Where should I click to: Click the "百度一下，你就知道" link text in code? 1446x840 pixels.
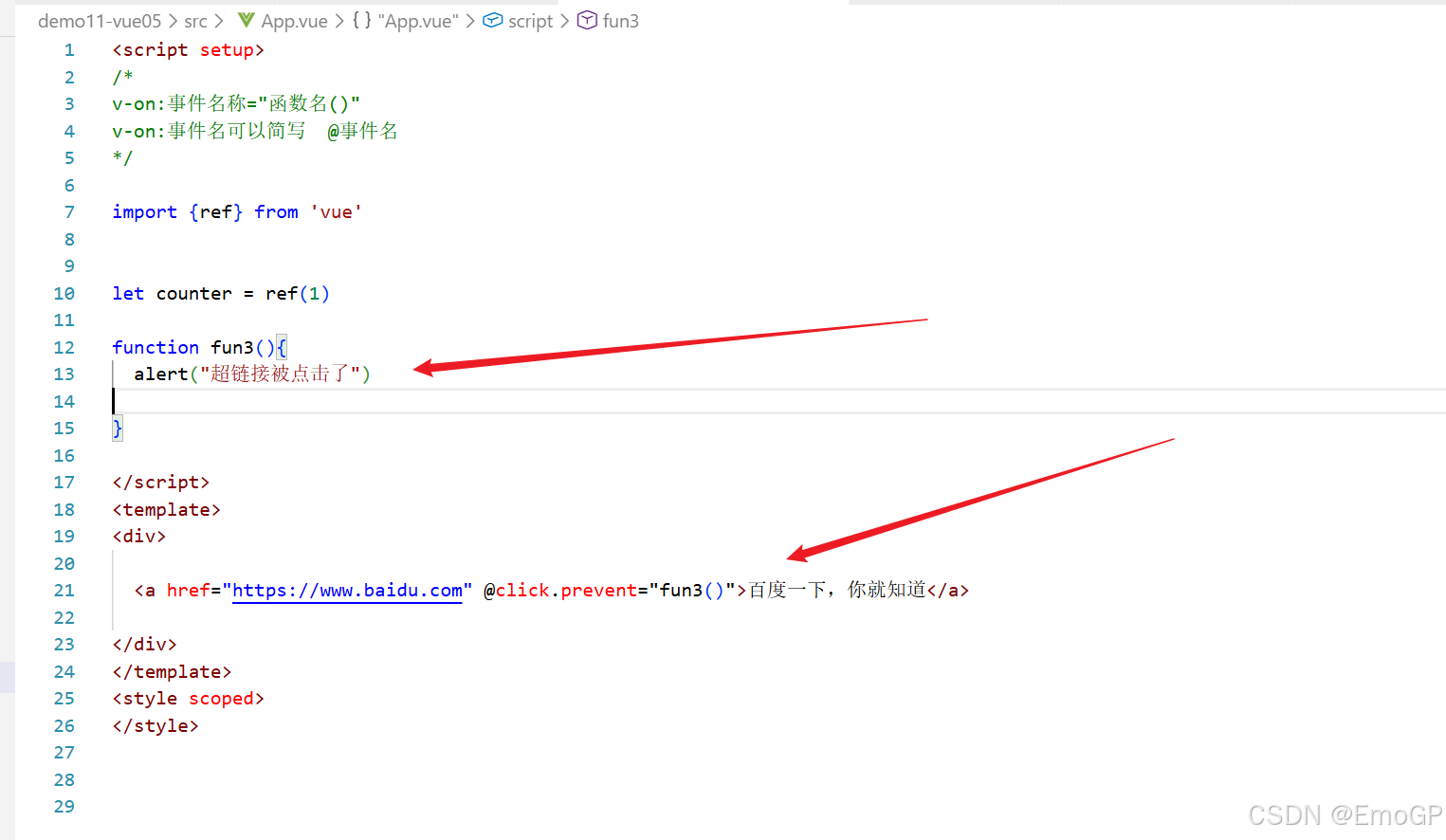837,591
